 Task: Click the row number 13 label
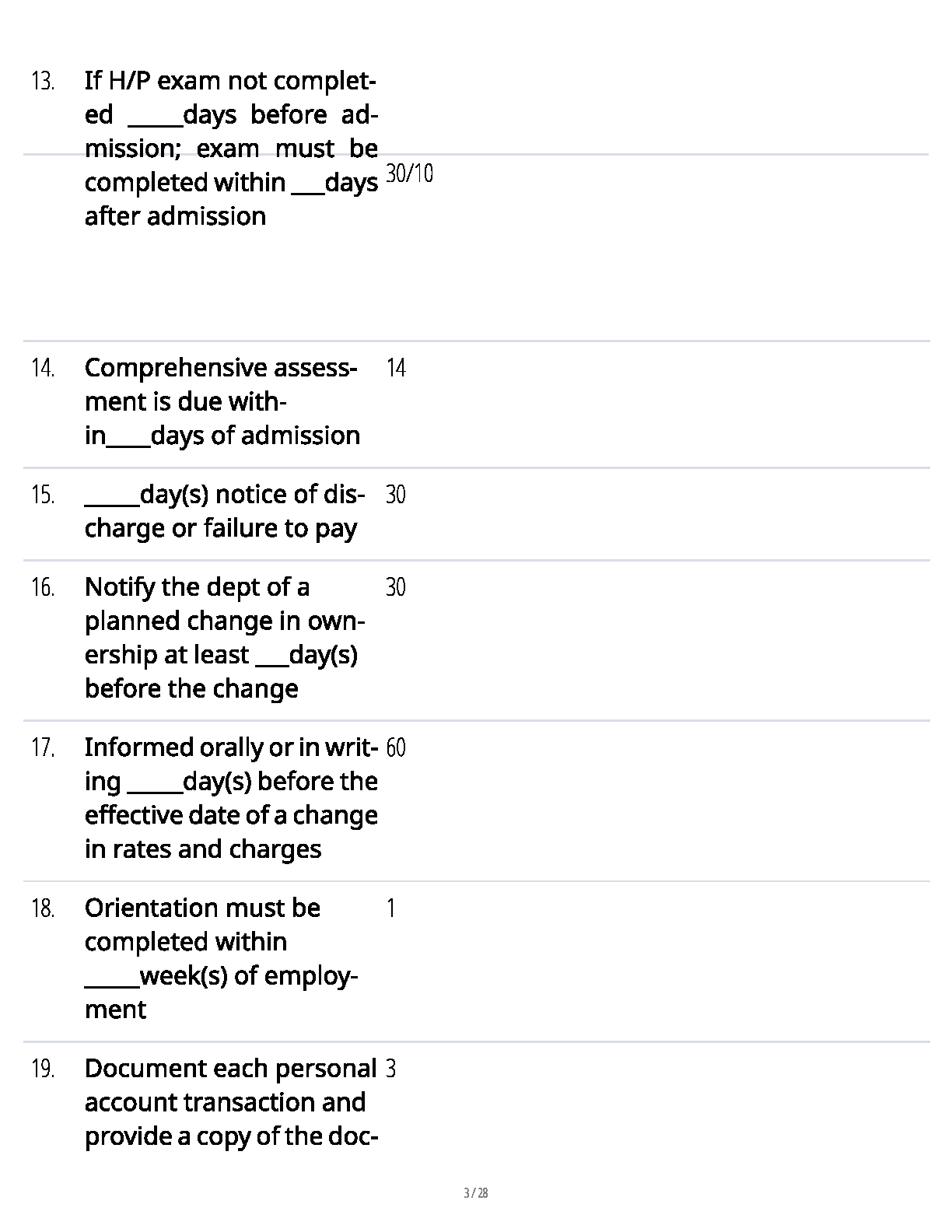point(43,81)
